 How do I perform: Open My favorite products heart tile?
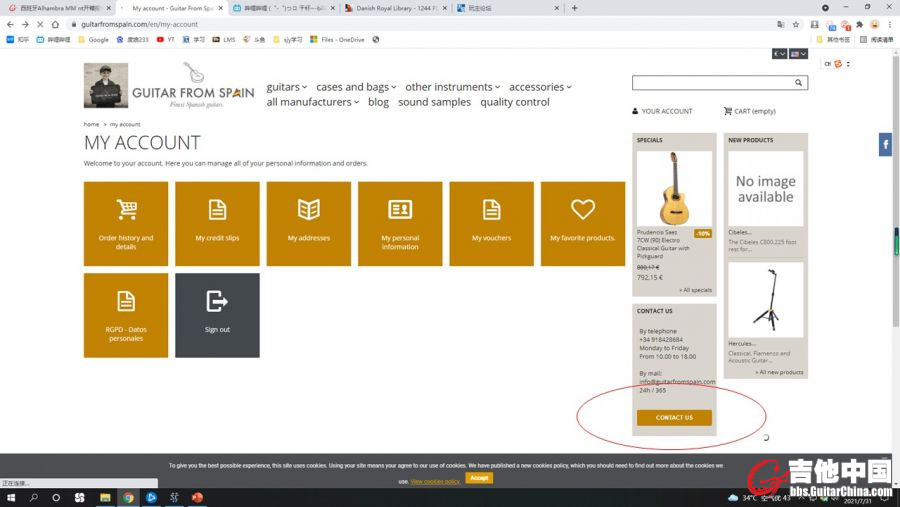tap(582, 223)
